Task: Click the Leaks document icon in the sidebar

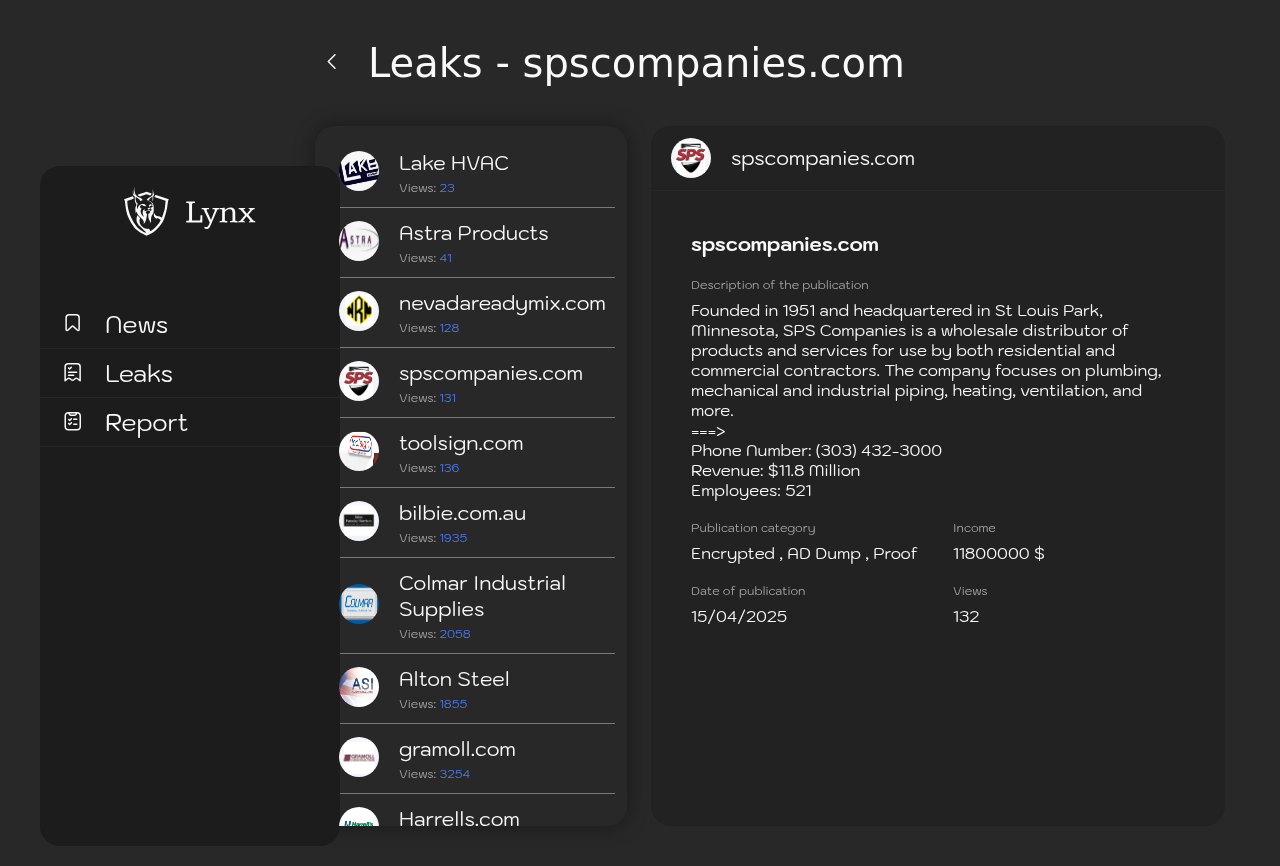Action: point(73,372)
